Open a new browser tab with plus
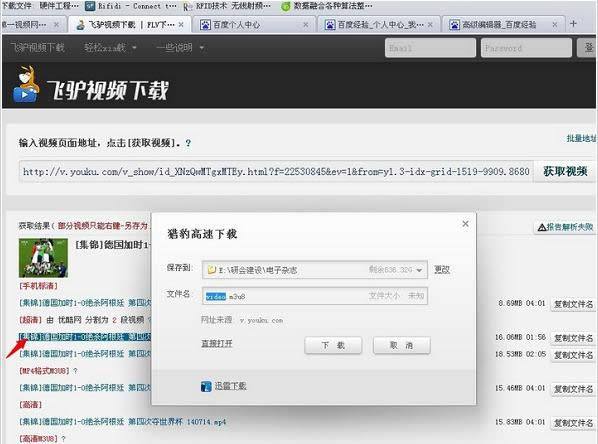The height and width of the screenshot is (444, 598). (573, 24)
